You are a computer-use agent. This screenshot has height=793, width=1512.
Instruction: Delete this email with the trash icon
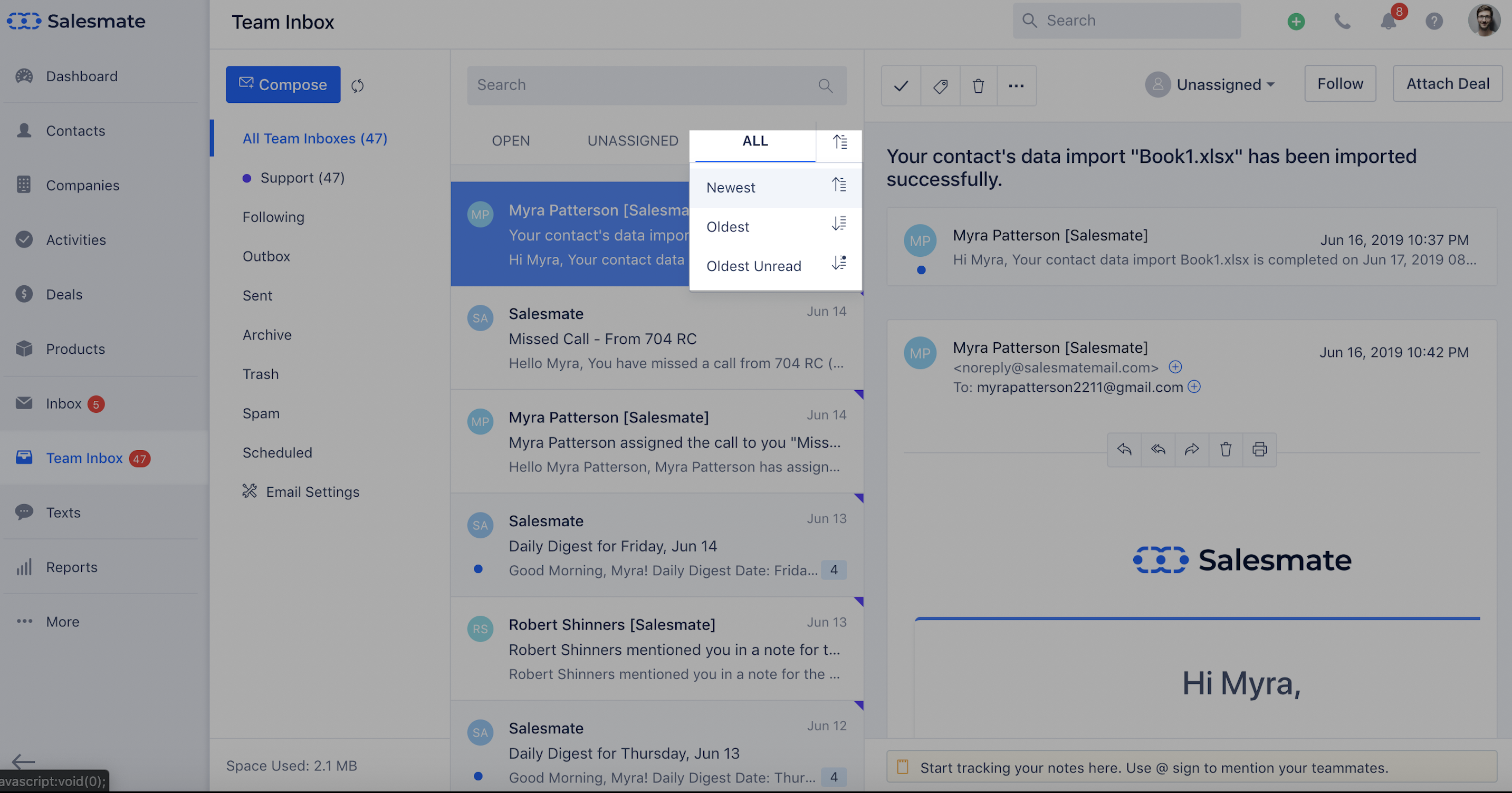coord(1226,449)
